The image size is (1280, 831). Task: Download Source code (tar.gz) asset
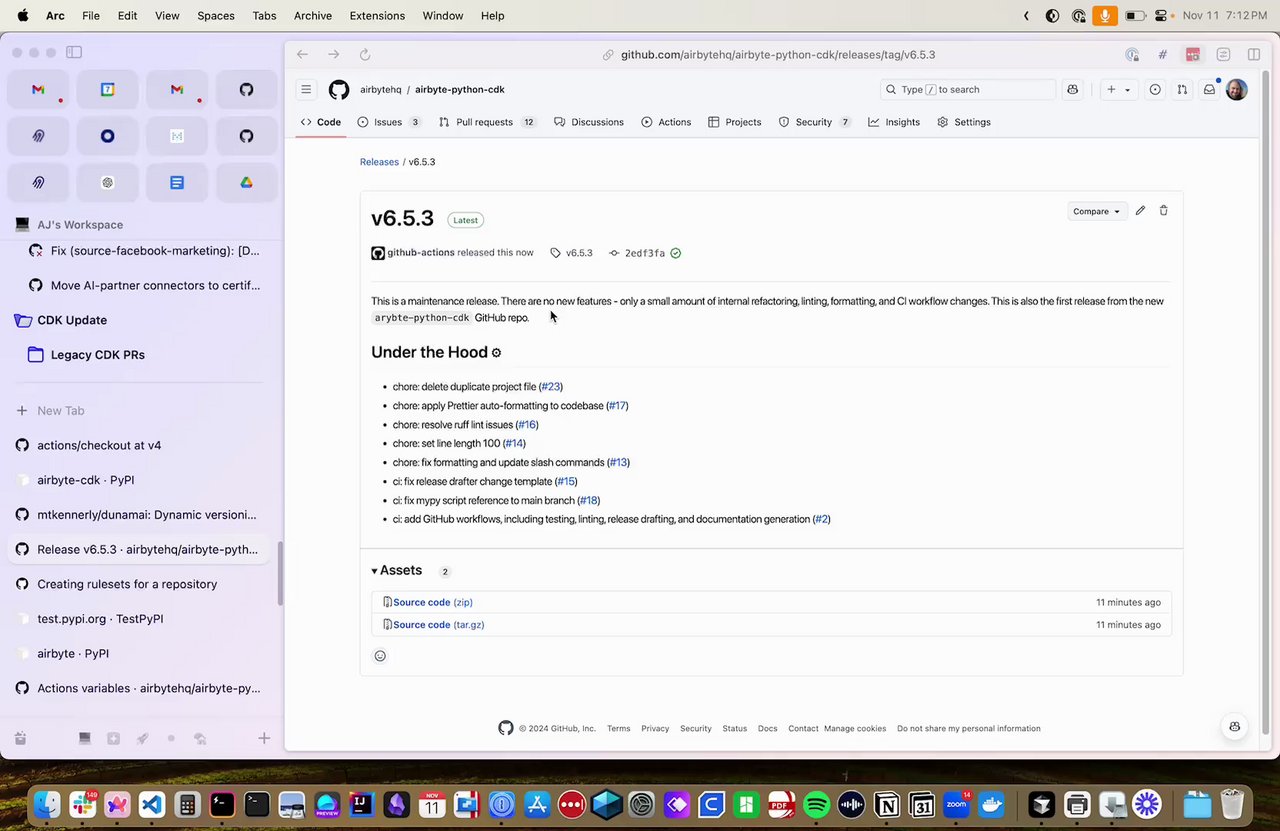[x=438, y=625]
